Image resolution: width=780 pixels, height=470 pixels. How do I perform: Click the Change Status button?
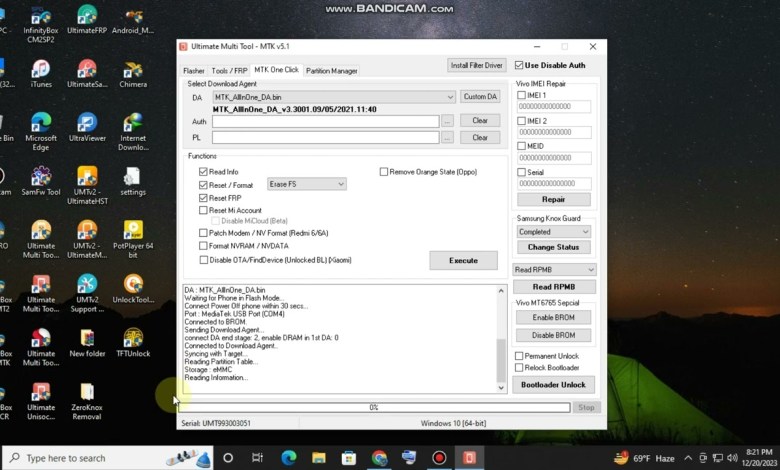coord(553,247)
